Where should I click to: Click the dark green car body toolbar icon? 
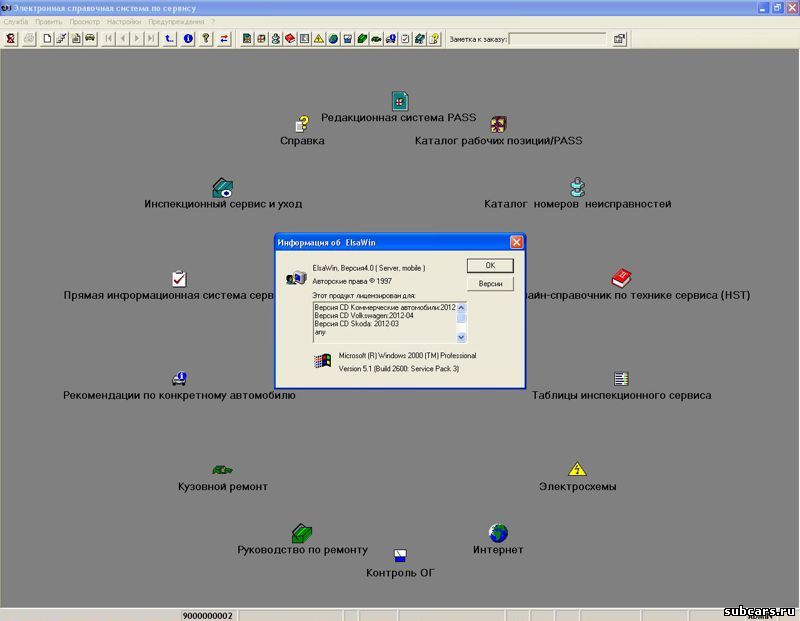point(376,39)
